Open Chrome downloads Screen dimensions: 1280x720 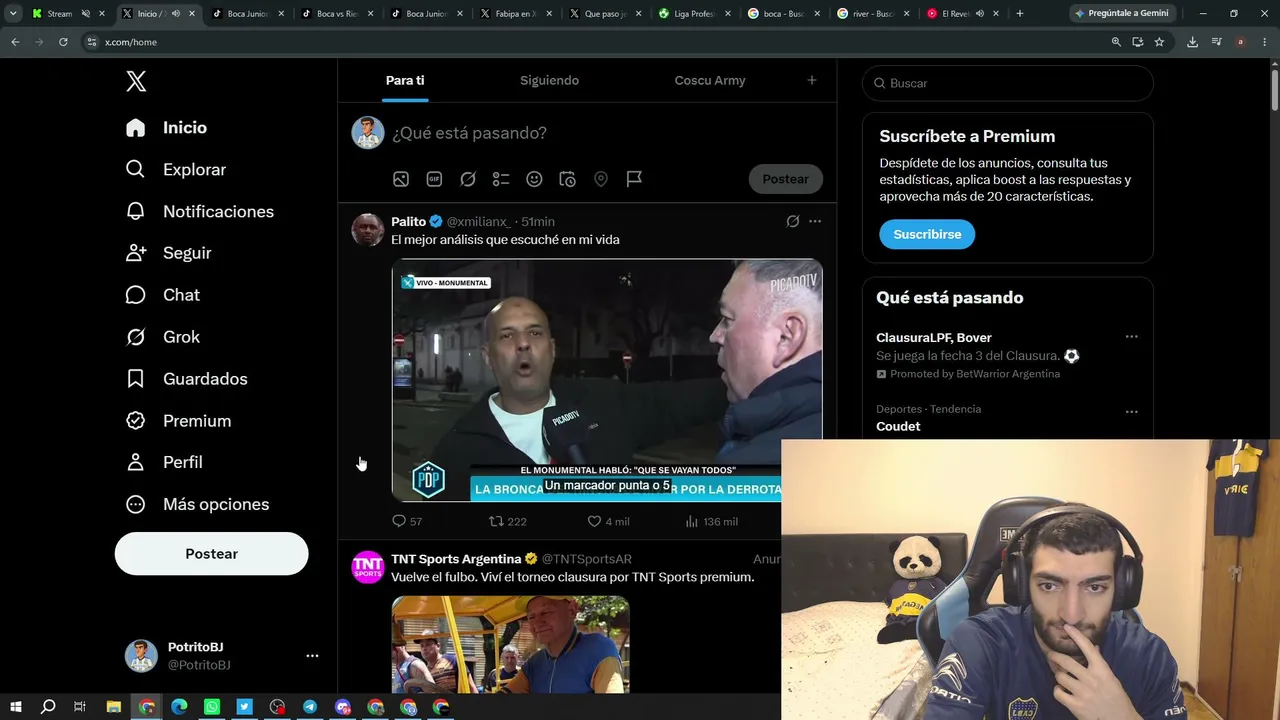click(1192, 42)
